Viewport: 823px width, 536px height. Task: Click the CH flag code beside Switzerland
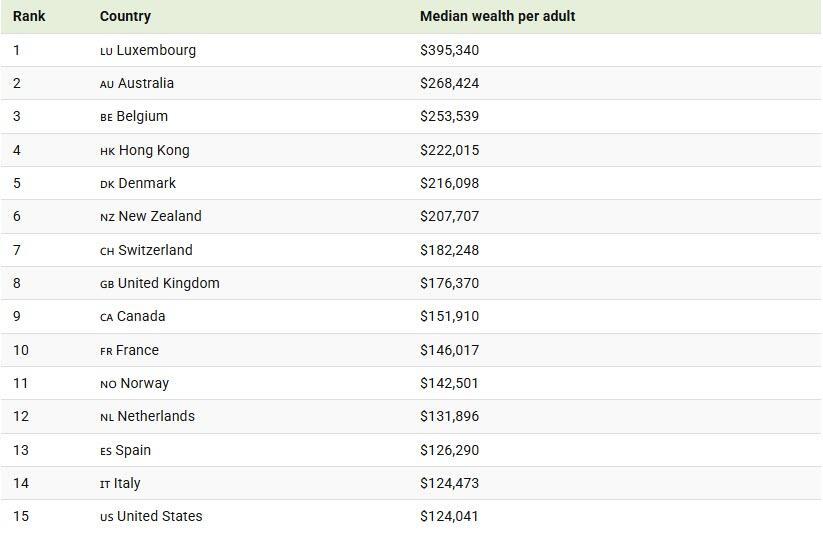pos(107,251)
